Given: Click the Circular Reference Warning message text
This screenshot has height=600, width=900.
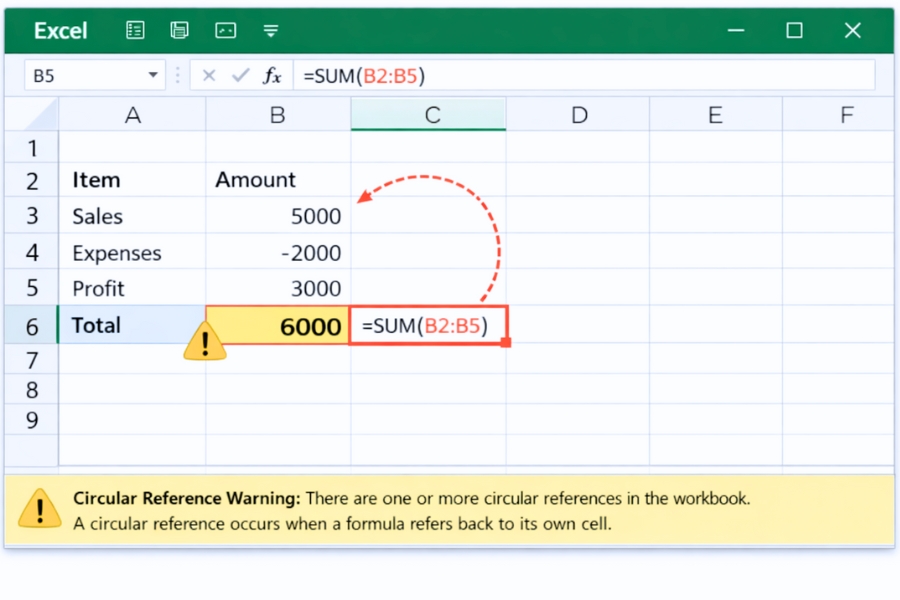Looking at the screenshot, I should (x=400, y=498).
